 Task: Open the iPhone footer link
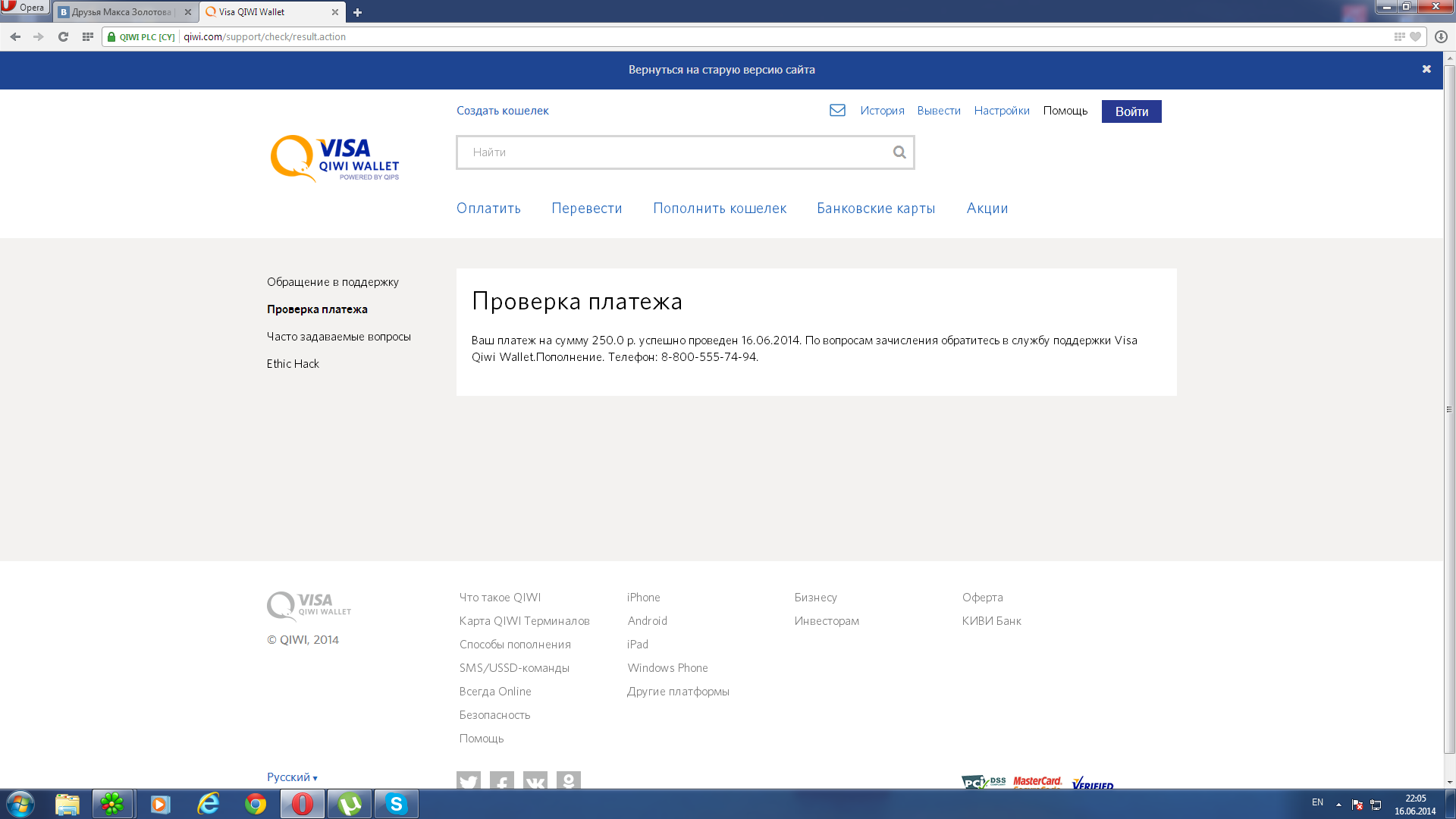coord(643,598)
